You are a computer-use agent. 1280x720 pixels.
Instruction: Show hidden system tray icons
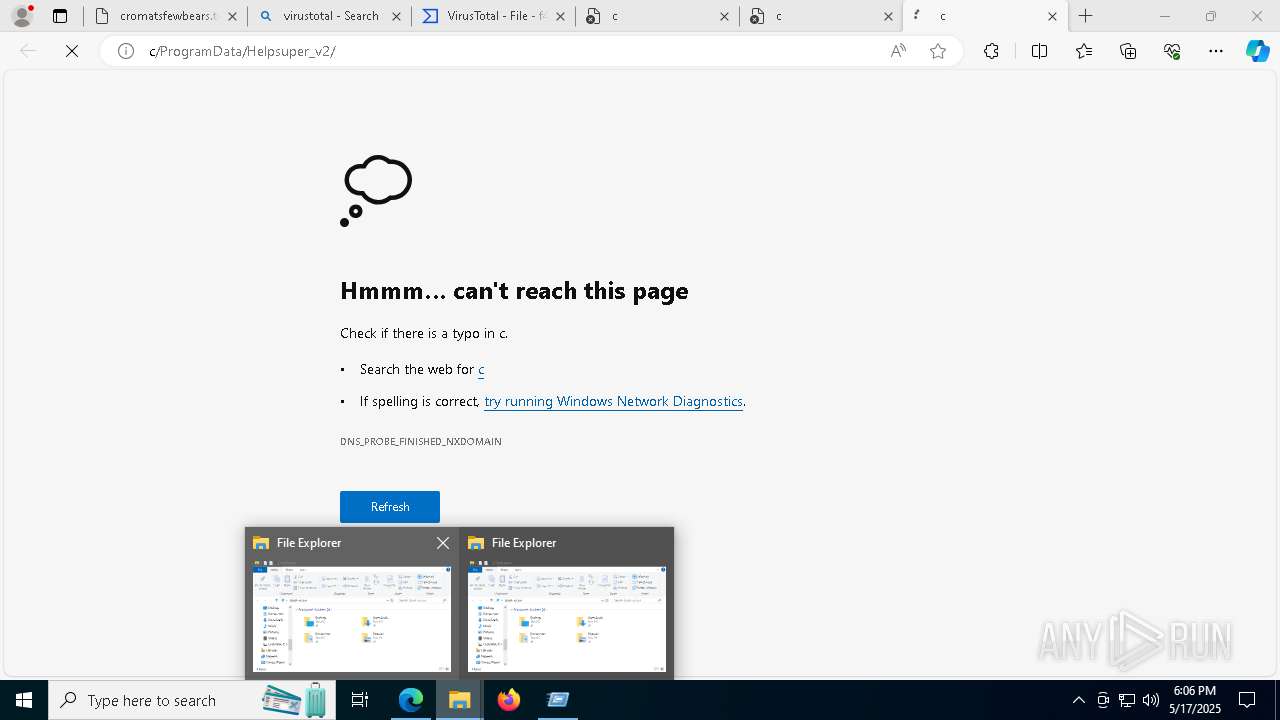[x=1078, y=700]
